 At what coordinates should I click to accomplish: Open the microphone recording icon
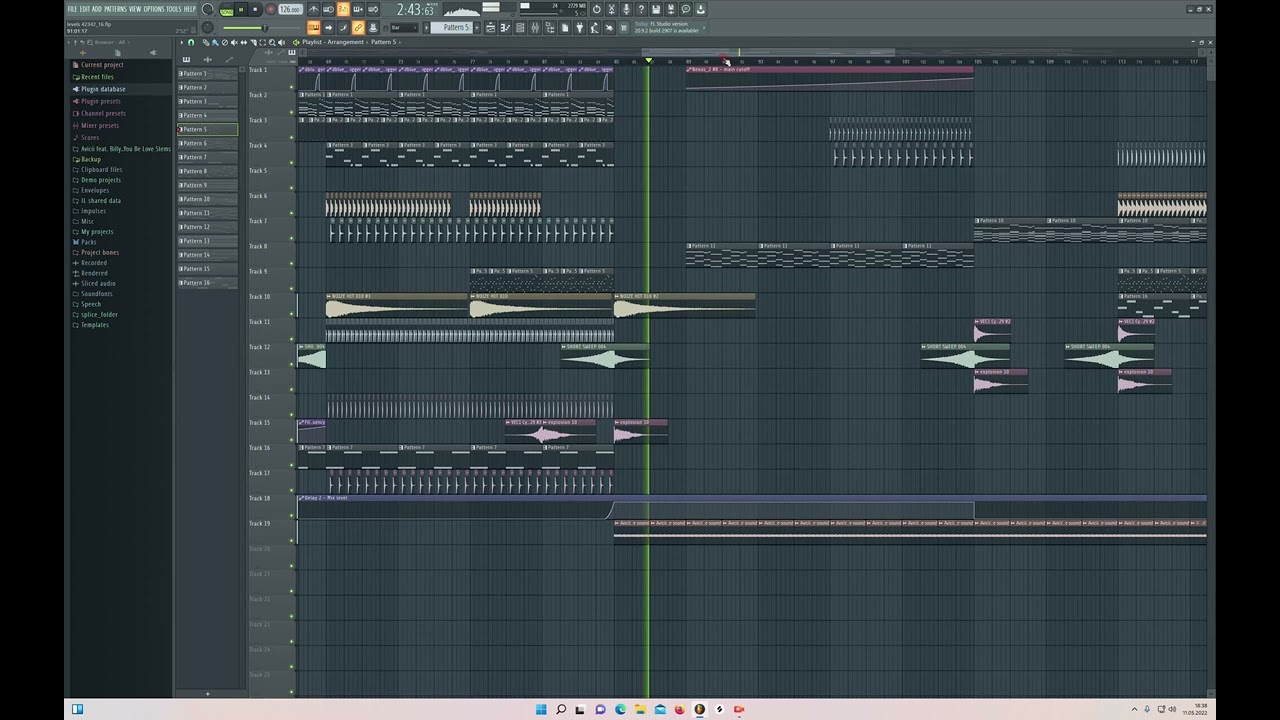626,9
